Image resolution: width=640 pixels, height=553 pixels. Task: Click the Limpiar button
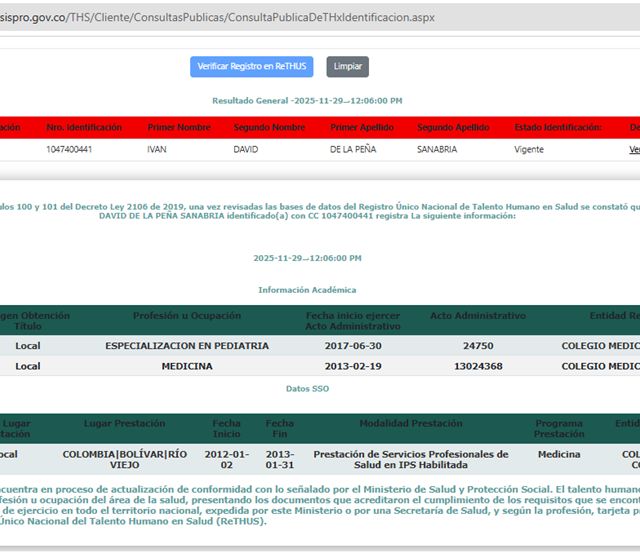tap(347, 67)
